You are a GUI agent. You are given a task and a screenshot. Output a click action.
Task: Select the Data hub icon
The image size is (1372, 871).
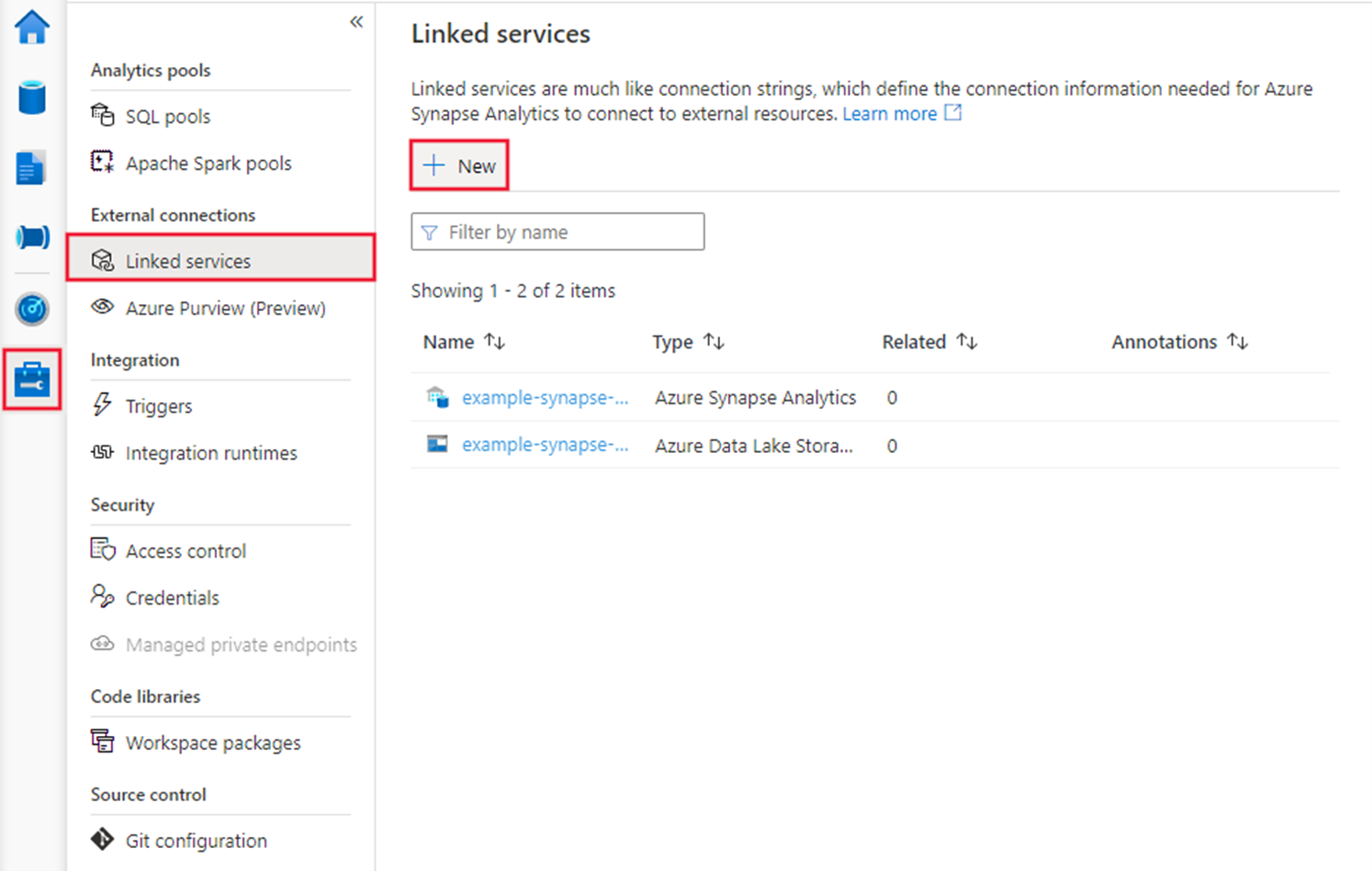31,97
